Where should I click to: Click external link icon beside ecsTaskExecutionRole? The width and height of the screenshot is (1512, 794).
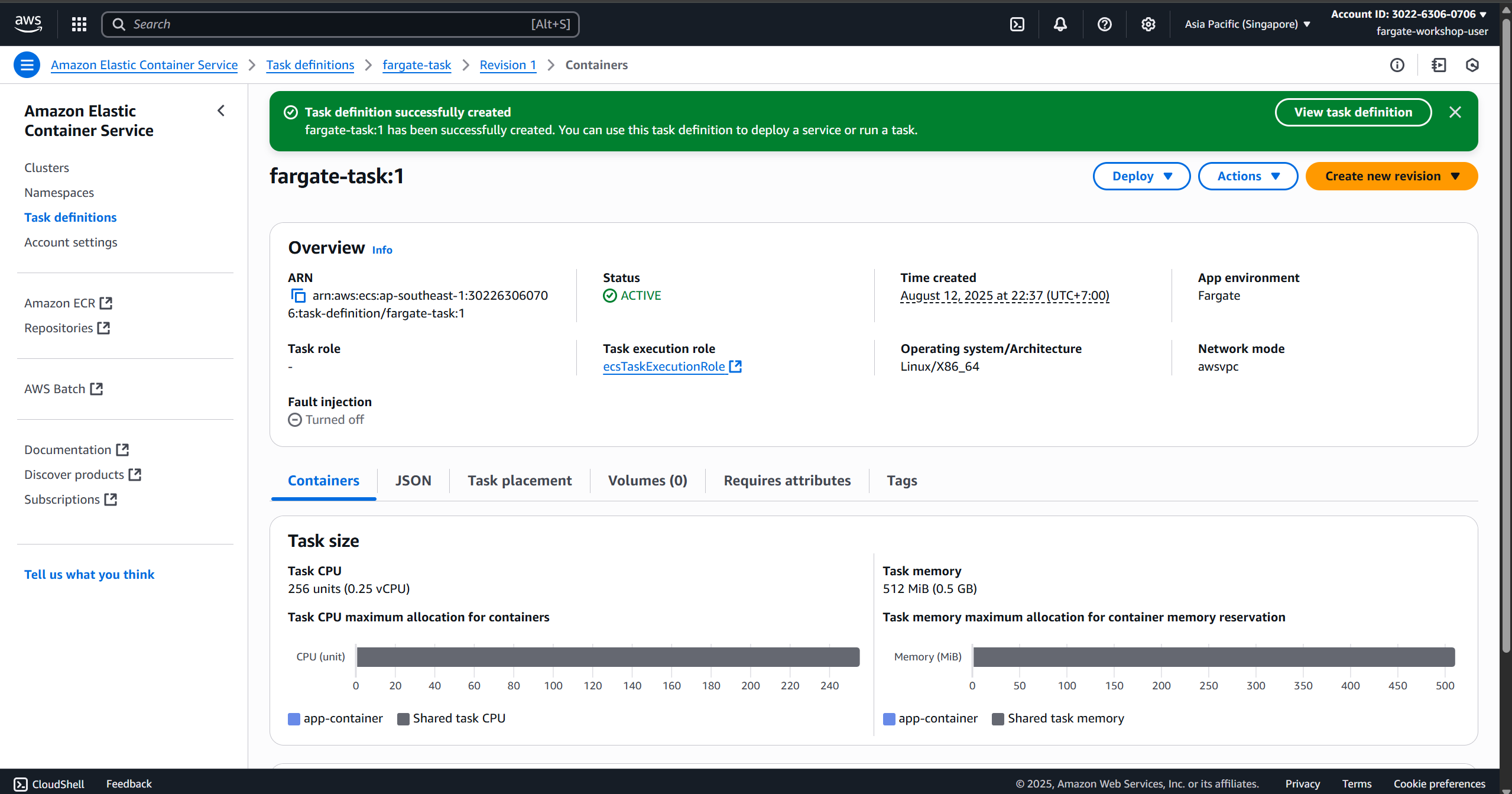pyautogui.click(x=735, y=367)
